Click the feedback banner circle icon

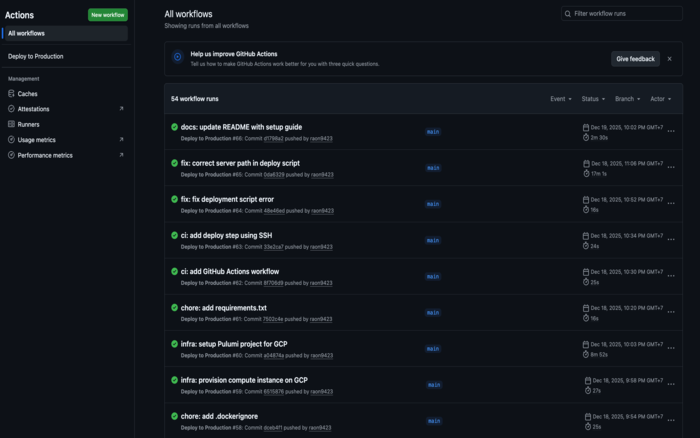click(178, 57)
